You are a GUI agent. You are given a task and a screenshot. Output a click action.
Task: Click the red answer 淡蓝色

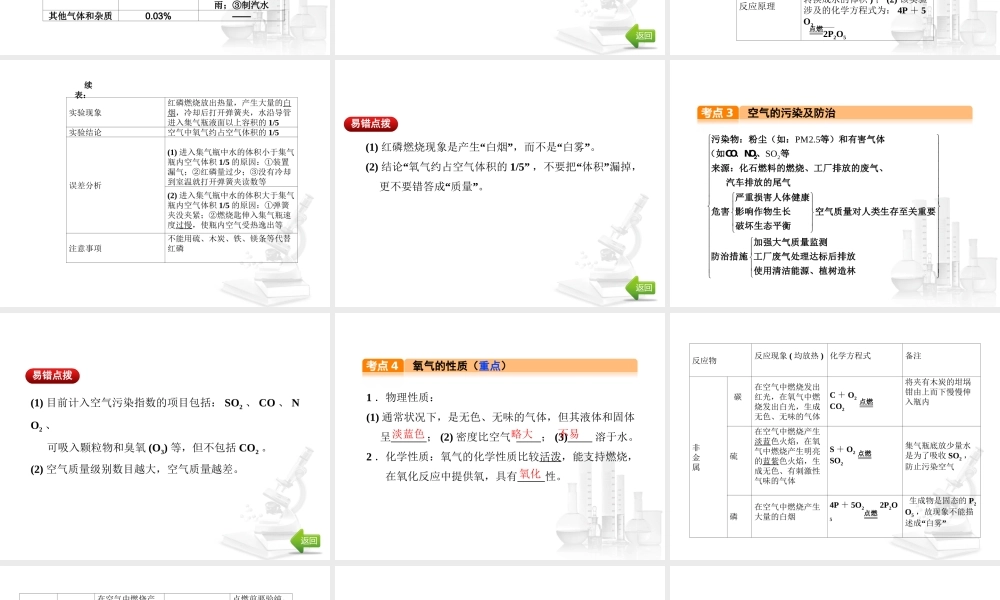(x=408, y=434)
